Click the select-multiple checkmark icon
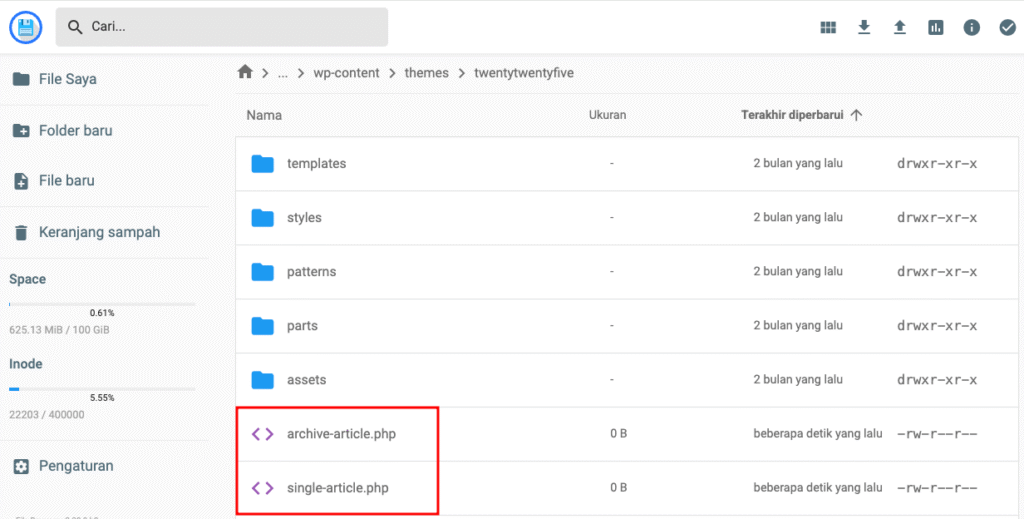 point(1008,27)
